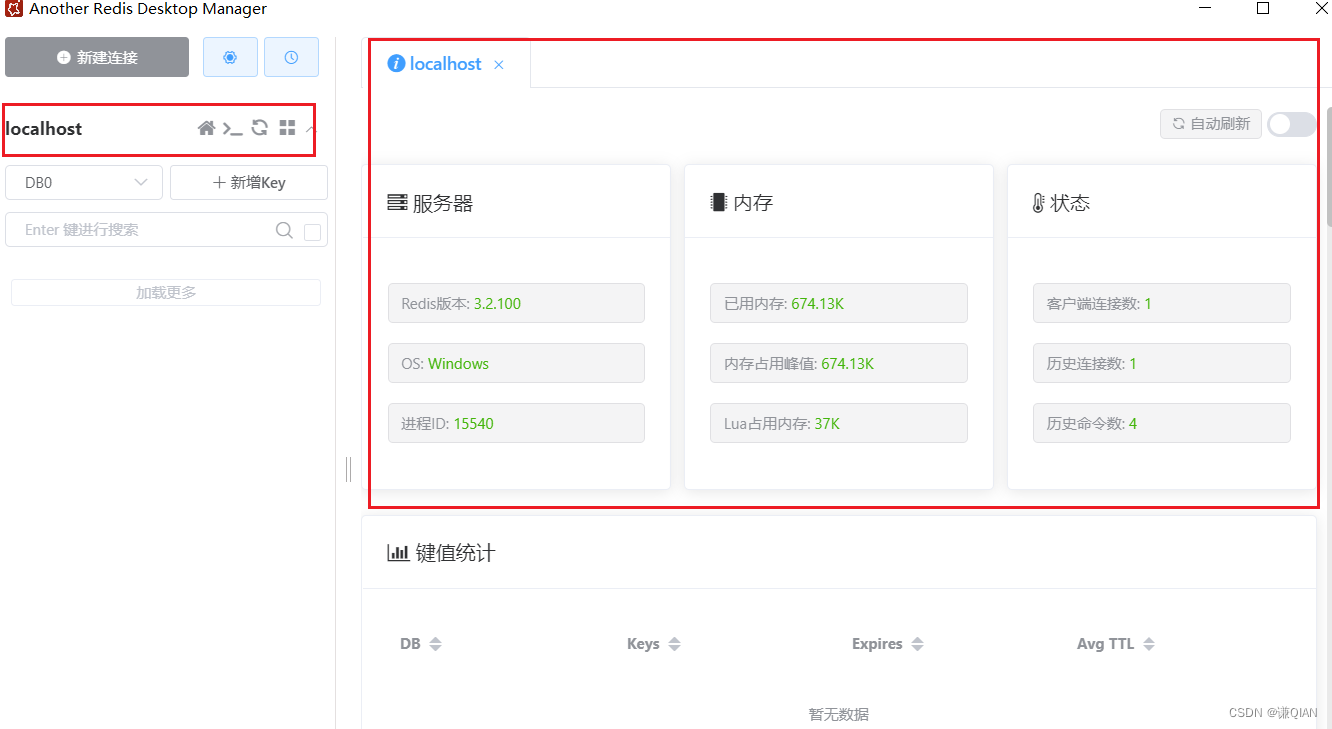This screenshot has width=1332, height=729.
Task: Click the bar chart icon beside 键值统计
Action: click(398, 552)
